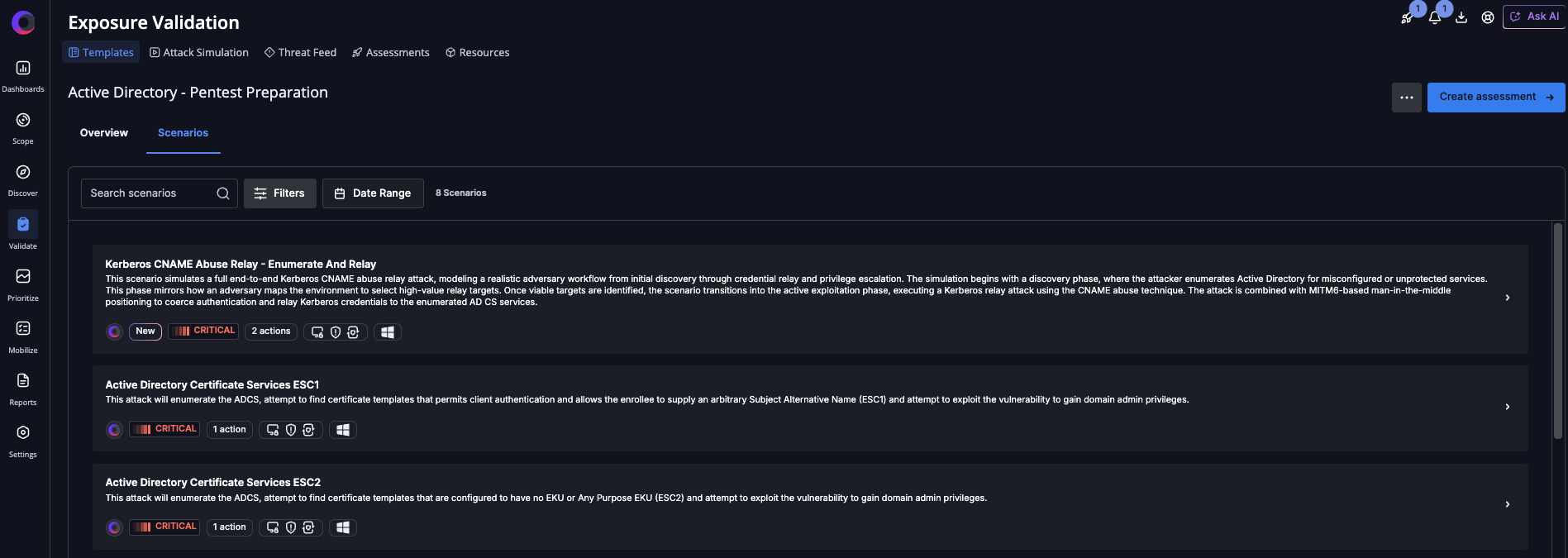Click the Search scenarios field
The height and width of the screenshot is (558, 1568).
click(150, 193)
